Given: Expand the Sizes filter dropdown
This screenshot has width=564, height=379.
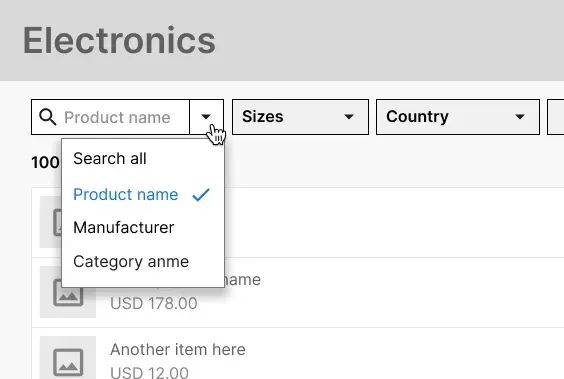Looking at the screenshot, I should 300,117.
